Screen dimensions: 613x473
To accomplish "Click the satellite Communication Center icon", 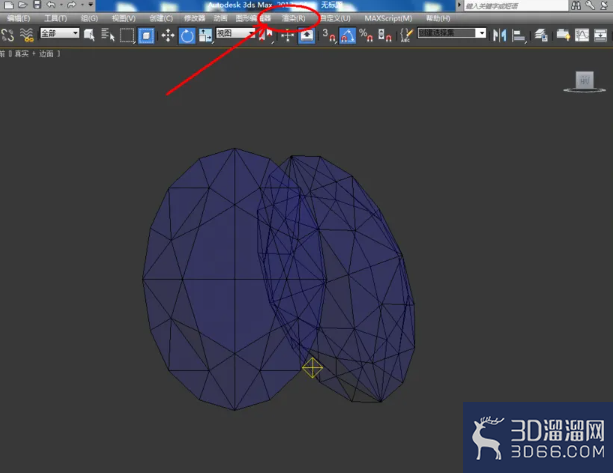I will click(x=604, y=5).
